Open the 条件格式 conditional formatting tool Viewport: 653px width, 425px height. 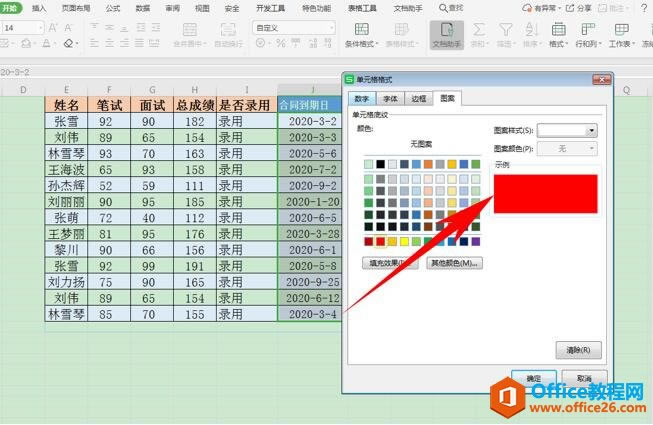pyautogui.click(x=361, y=35)
